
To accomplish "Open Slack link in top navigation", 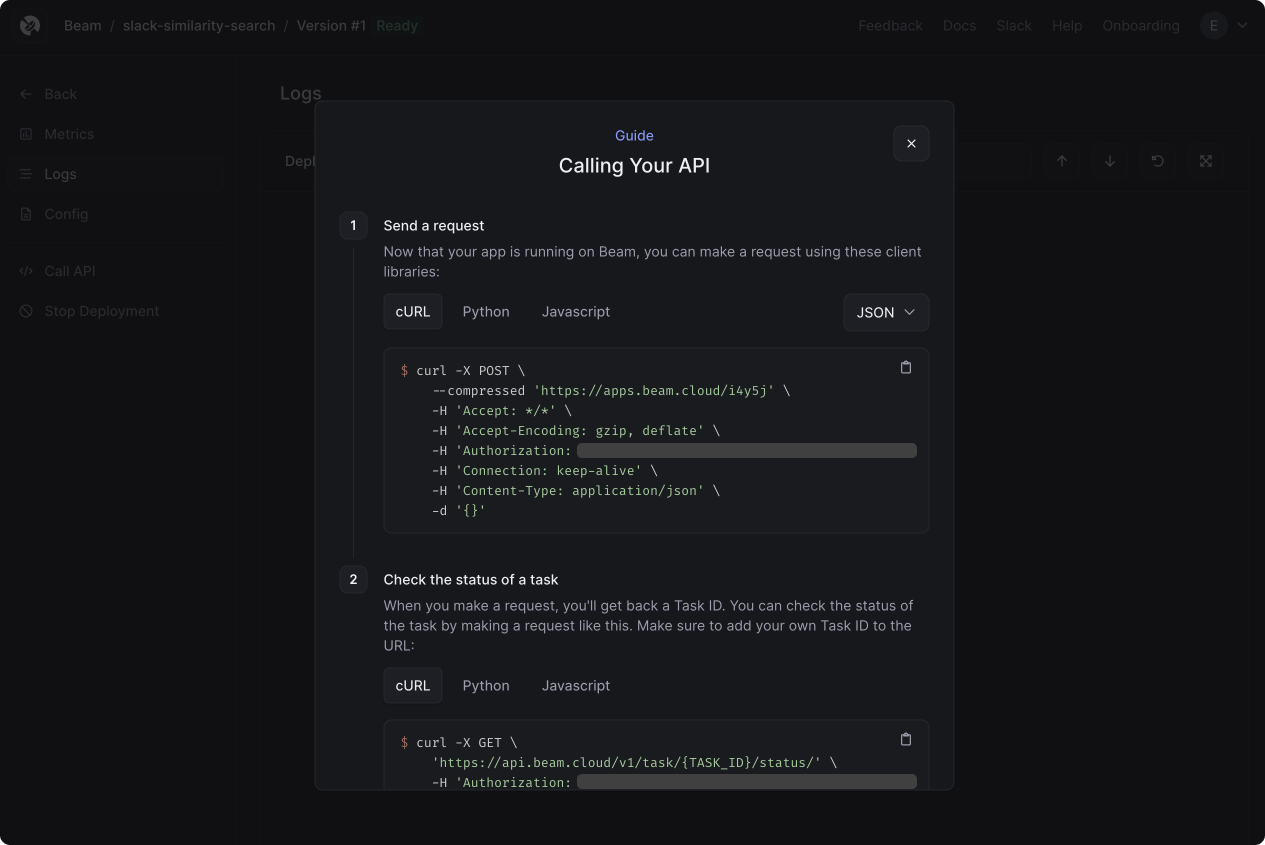I will (1014, 26).
